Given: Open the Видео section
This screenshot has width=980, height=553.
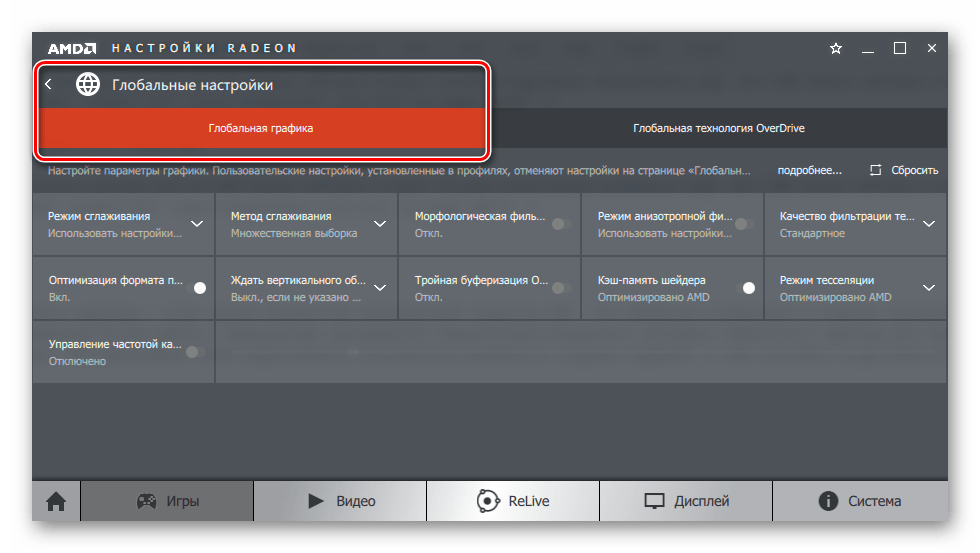Looking at the screenshot, I should point(341,501).
